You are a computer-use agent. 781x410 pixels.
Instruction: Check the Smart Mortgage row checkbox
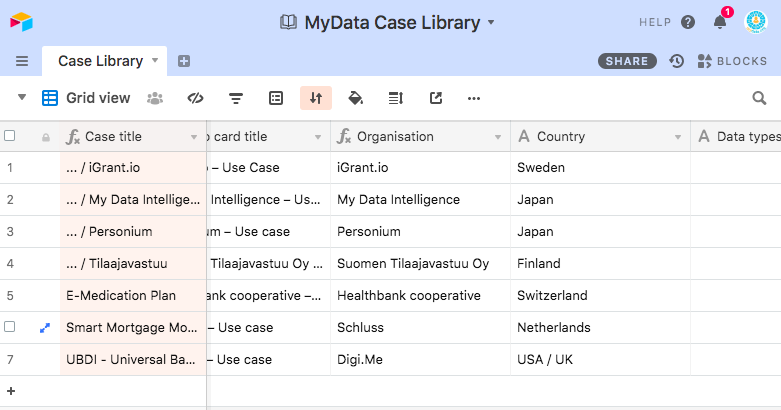click(10, 327)
